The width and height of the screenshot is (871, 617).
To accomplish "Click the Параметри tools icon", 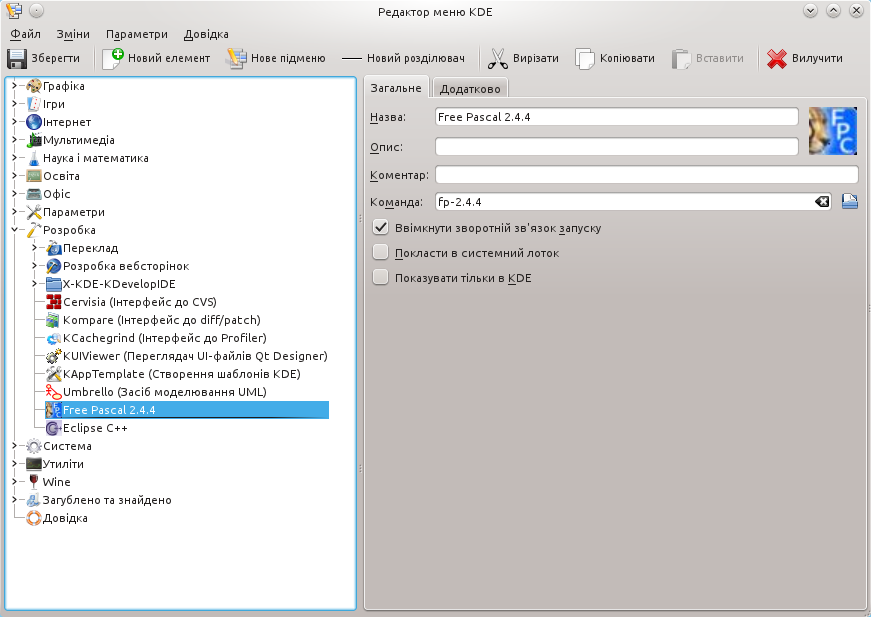I will click(x=34, y=212).
